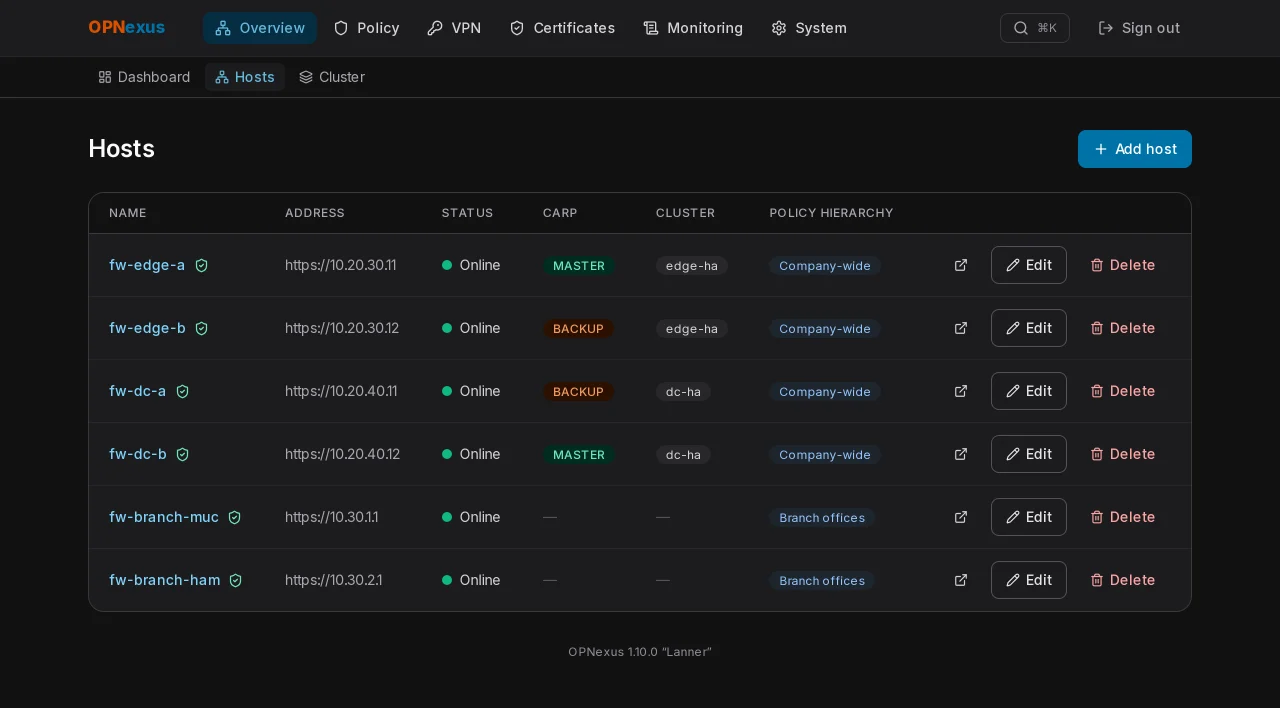1280x708 pixels.
Task: Open external link for fw-edge-b
Action: [x=961, y=328]
